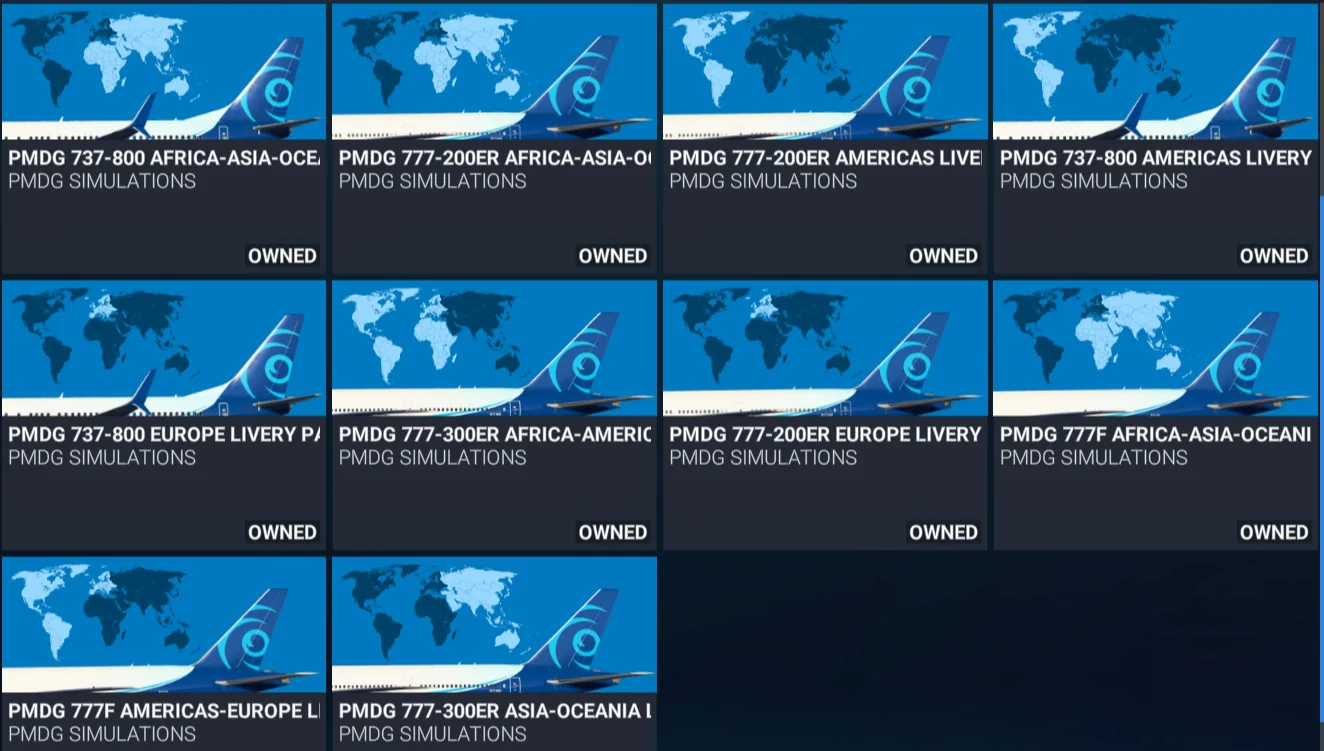
Task: Click the OWNED badge on the 777F Africa-Asia-Oceania tile
Action: pyautogui.click(x=1273, y=532)
